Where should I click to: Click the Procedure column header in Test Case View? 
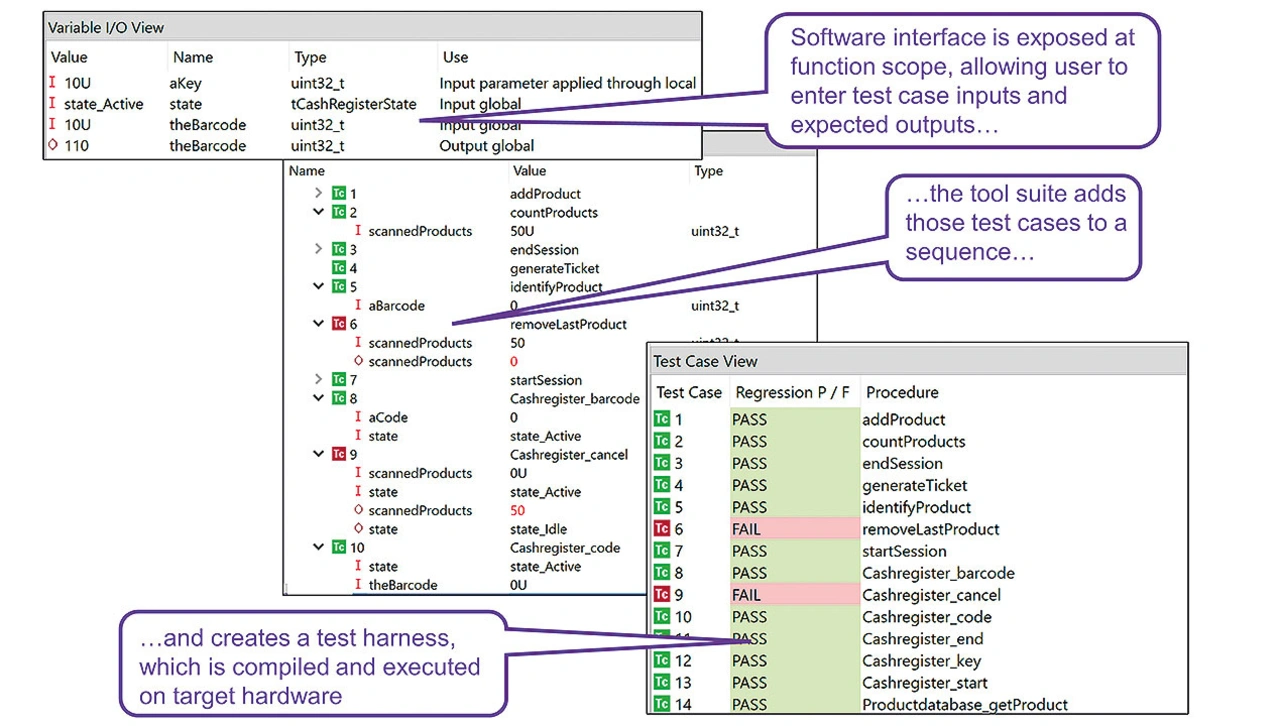click(902, 392)
